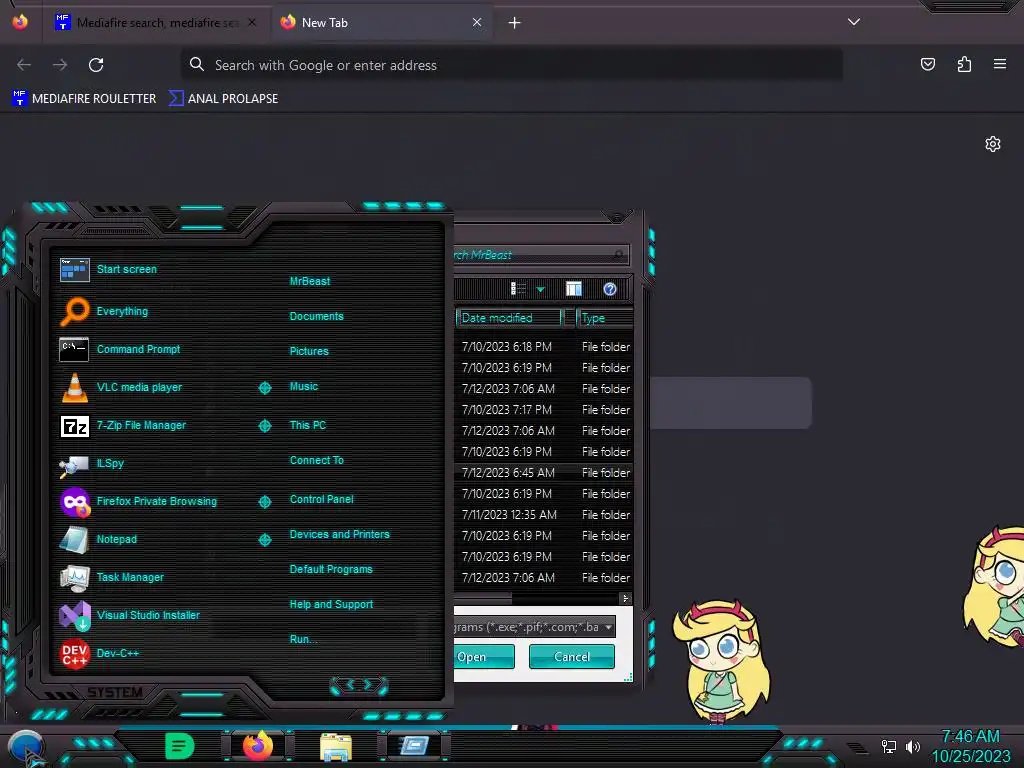Open Visual Studio Installer
The height and width of the screenshot is (768, 1024).
pyautogui.click(x=130, y=615)
